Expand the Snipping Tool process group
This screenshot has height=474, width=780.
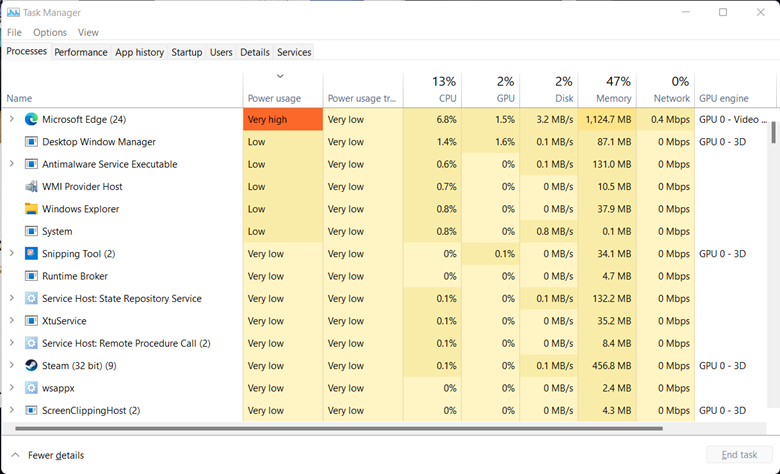click(12, 254)
